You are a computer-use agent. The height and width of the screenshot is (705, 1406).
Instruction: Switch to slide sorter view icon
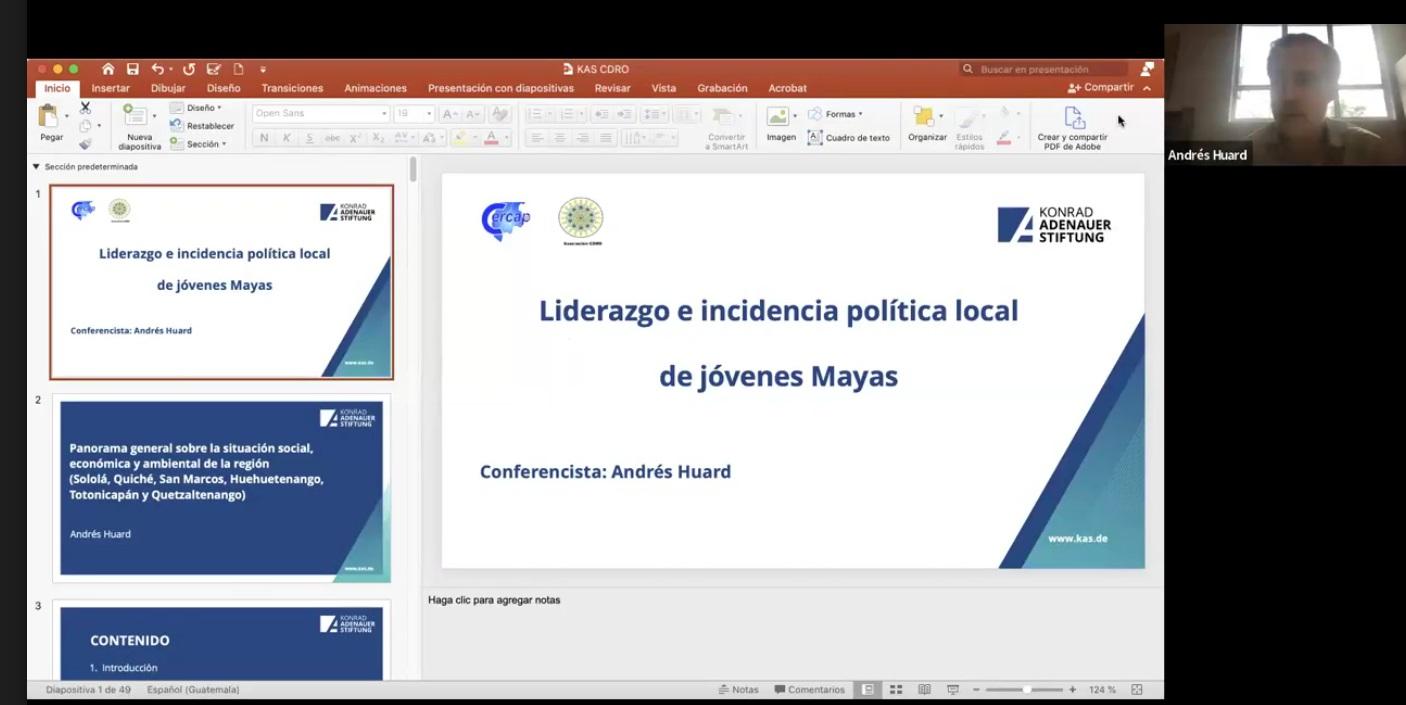pos(896,690)
